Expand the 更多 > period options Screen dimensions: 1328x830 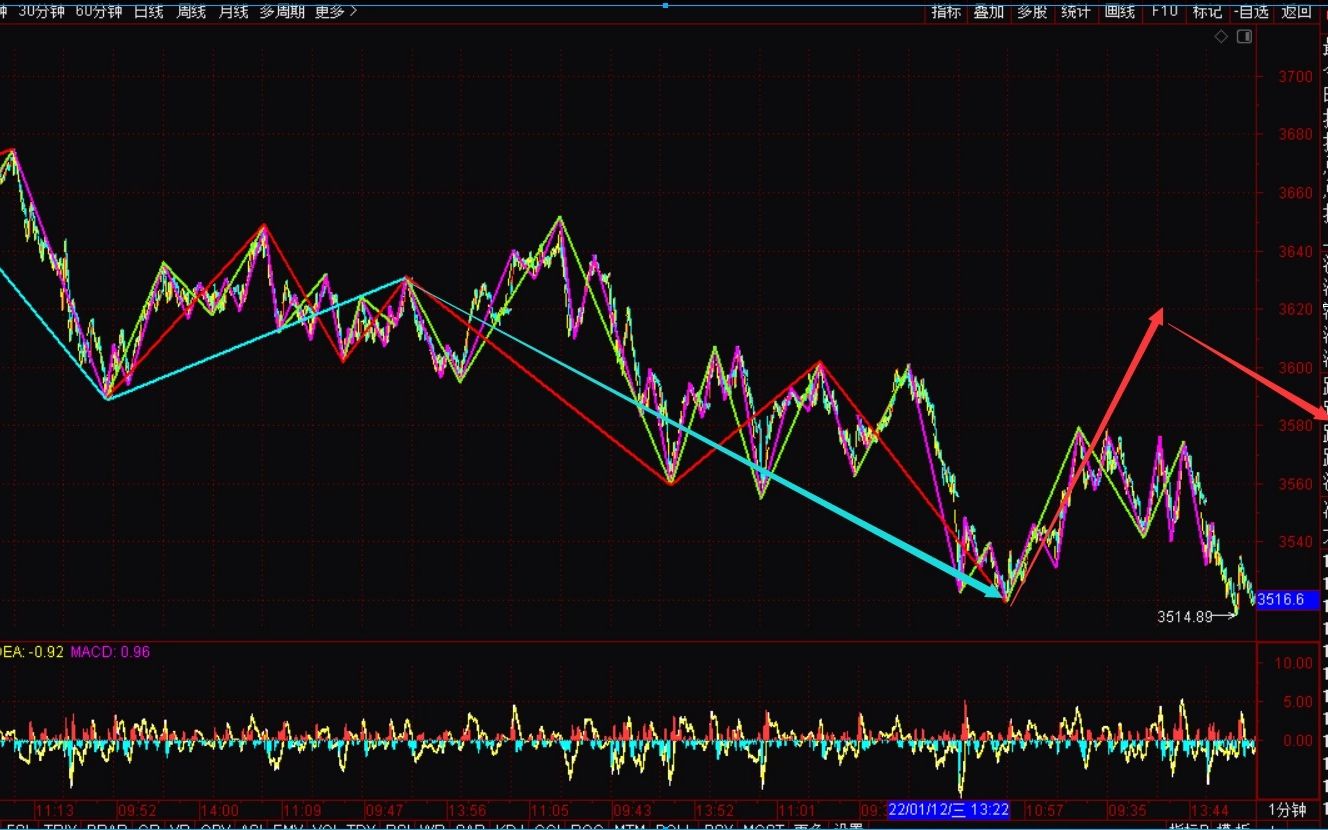tap(336, 12)
